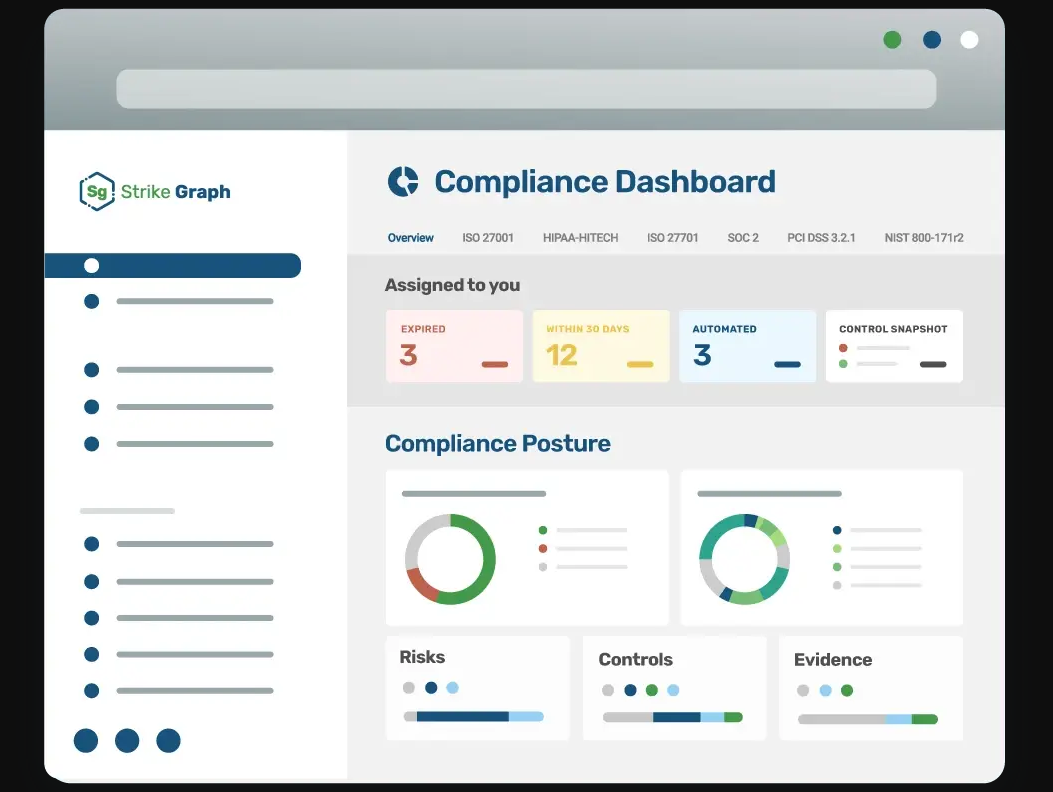Switch to the SOC 2 tab

[x=743, y=238]
